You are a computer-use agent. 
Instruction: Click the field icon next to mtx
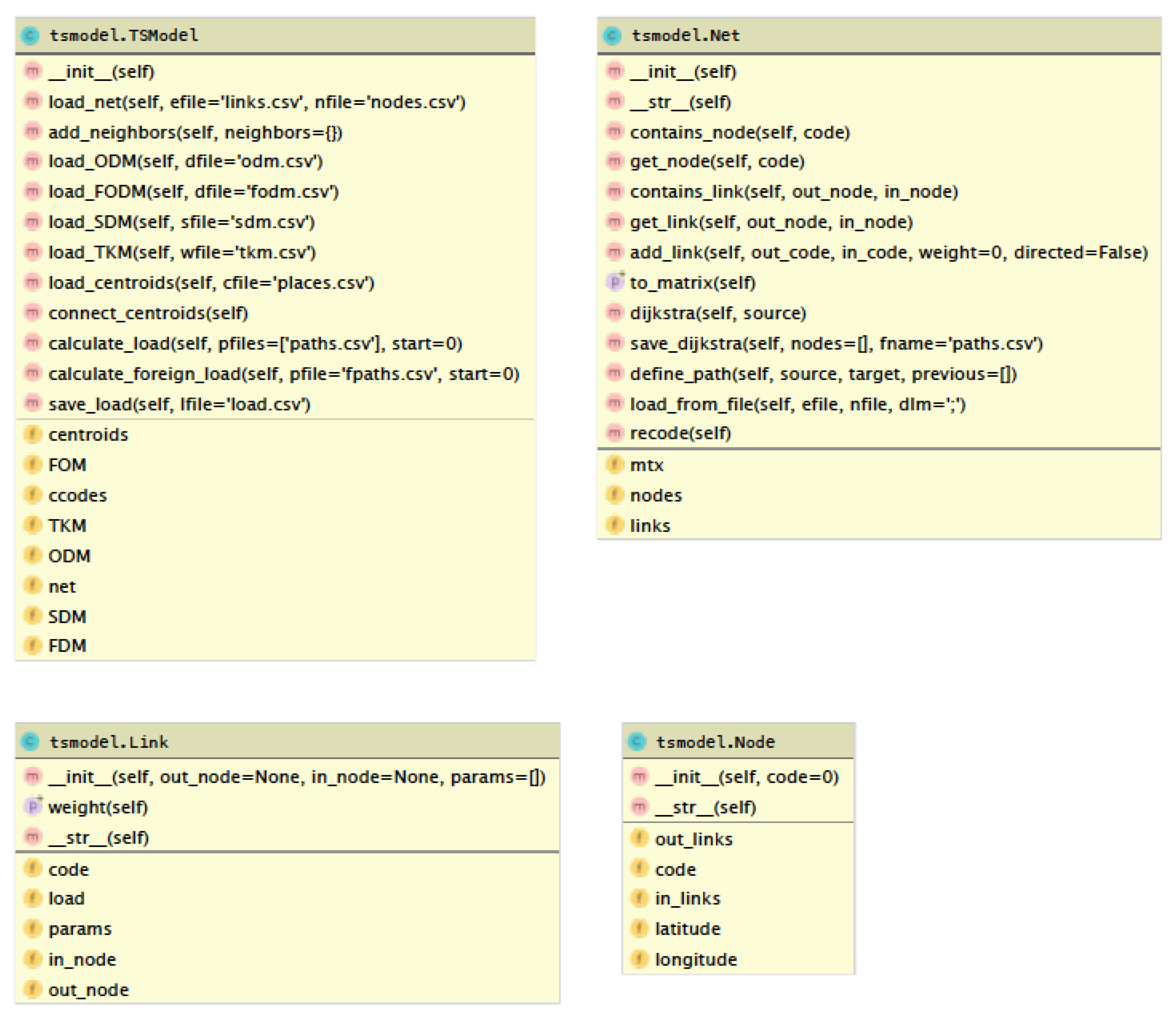point(614,465)
